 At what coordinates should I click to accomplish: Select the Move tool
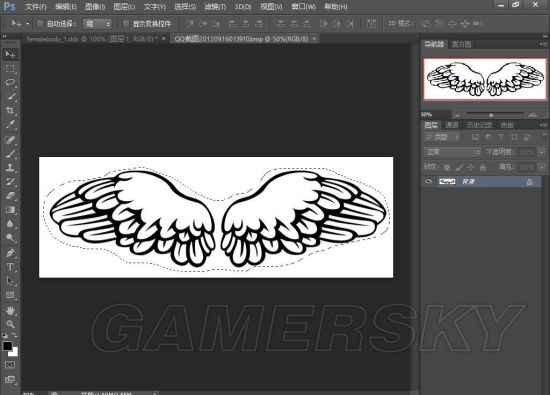click(10, 54)
